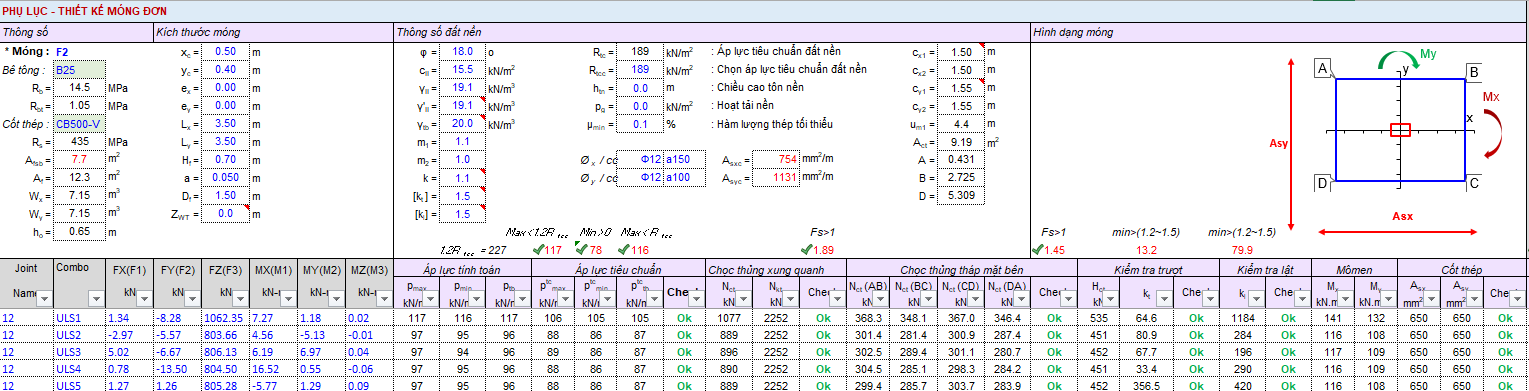Select the Ht value cell 0.70
The width and height of the screenshot is (1529, 391).
(x=225, y=160)
